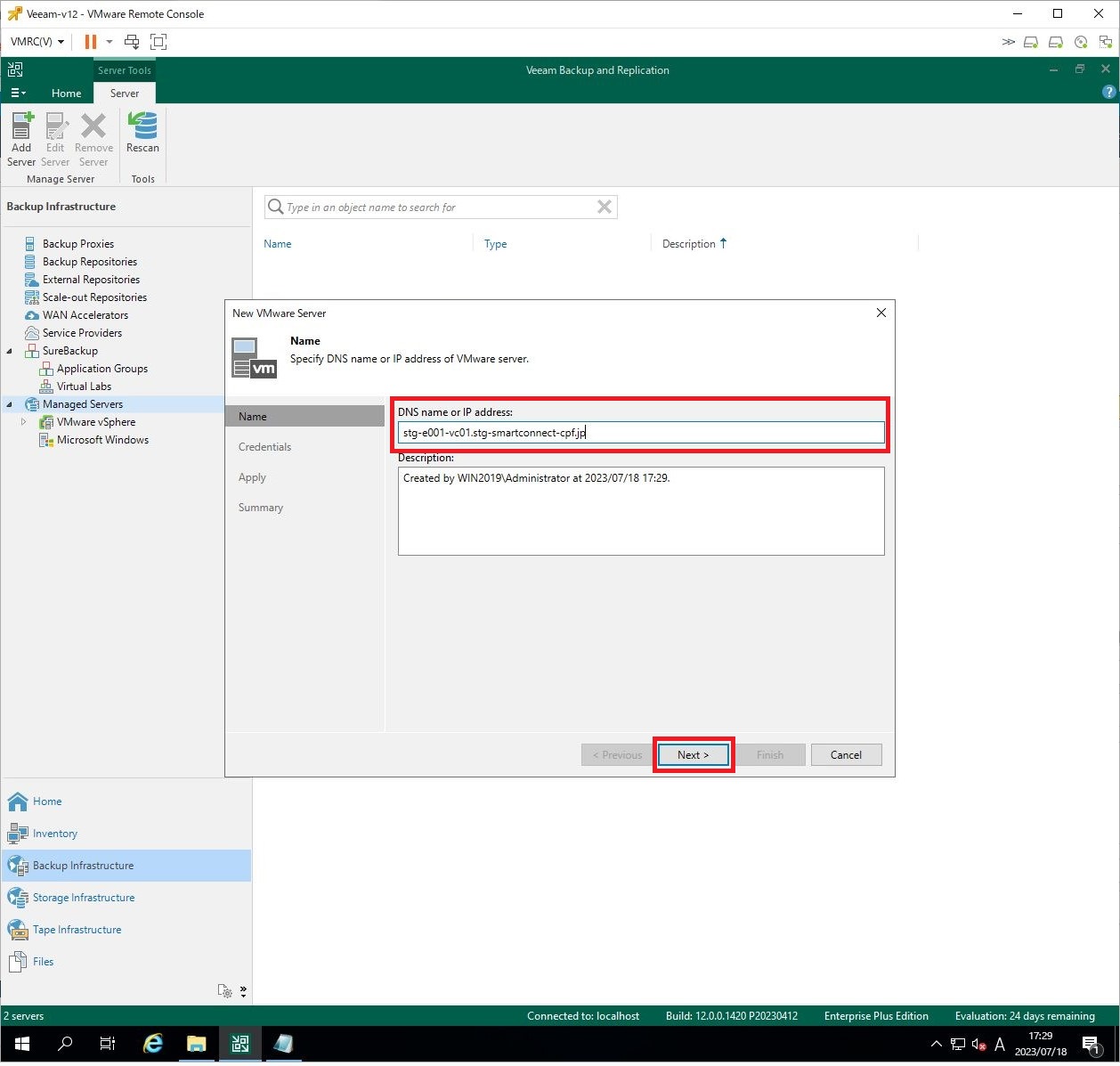Open the Veeam main hamburger menu
Screen dimensions: 1120x1066
tap(18, 93)
